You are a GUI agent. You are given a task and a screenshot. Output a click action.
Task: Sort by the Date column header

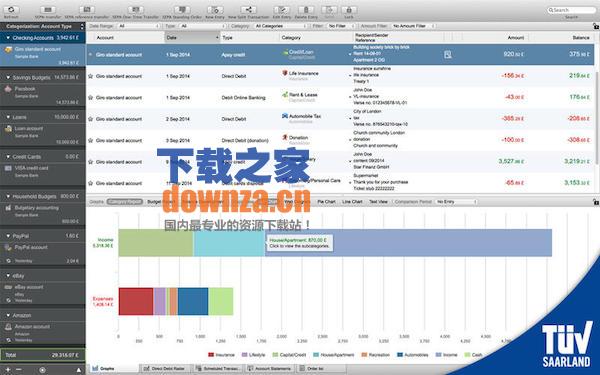[192, 38]
